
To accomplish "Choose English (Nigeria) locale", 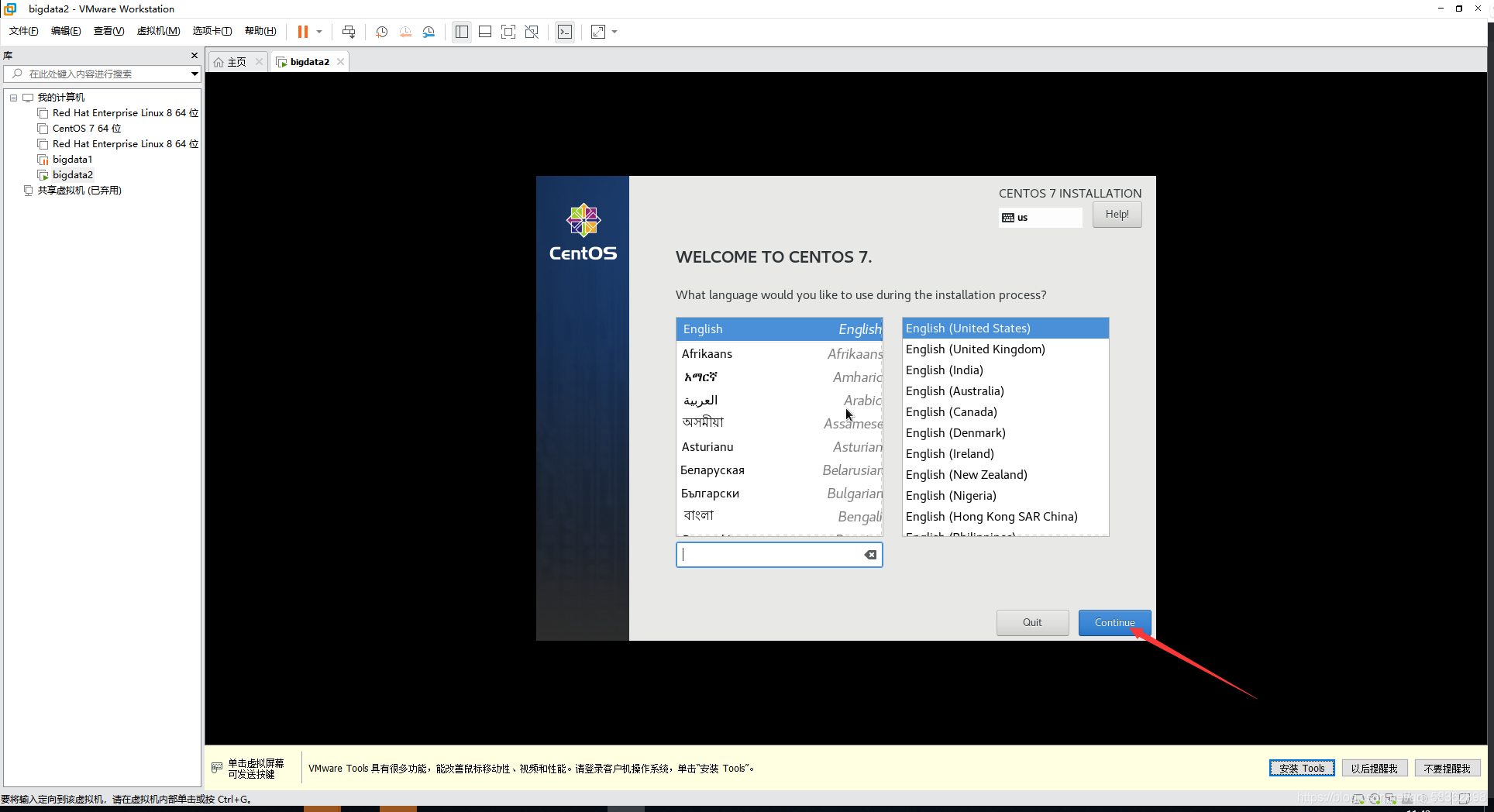I will pyautogui.click(x=1006, y=496).
